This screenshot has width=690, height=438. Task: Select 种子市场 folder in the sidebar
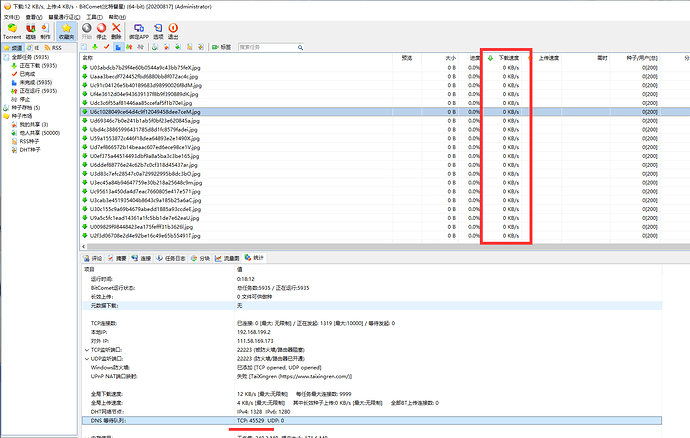tap(22, 116)
